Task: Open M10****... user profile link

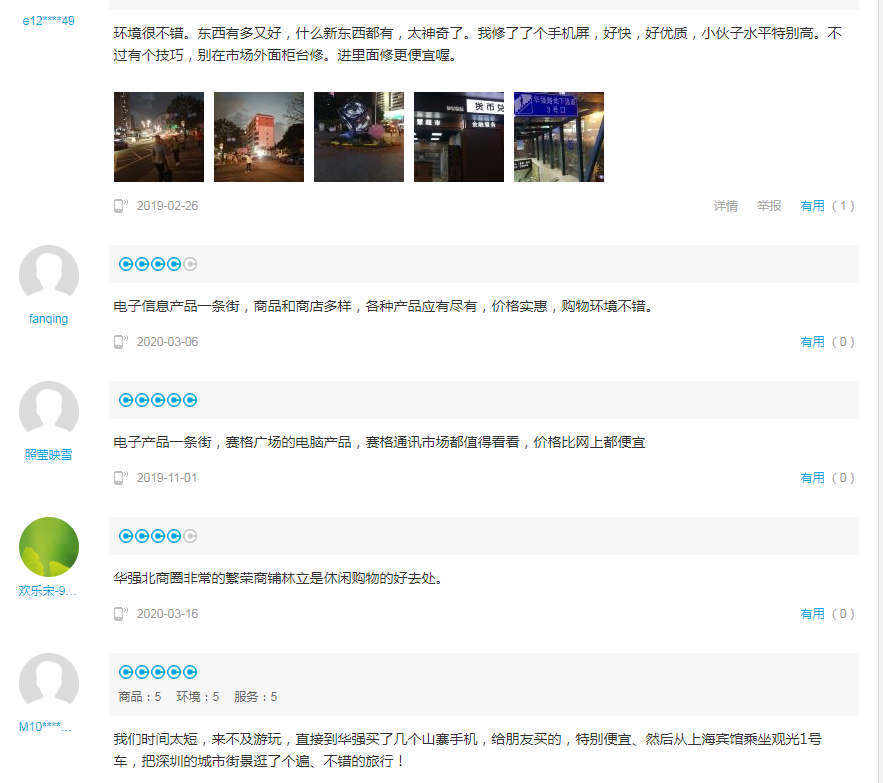Action: 45,727
